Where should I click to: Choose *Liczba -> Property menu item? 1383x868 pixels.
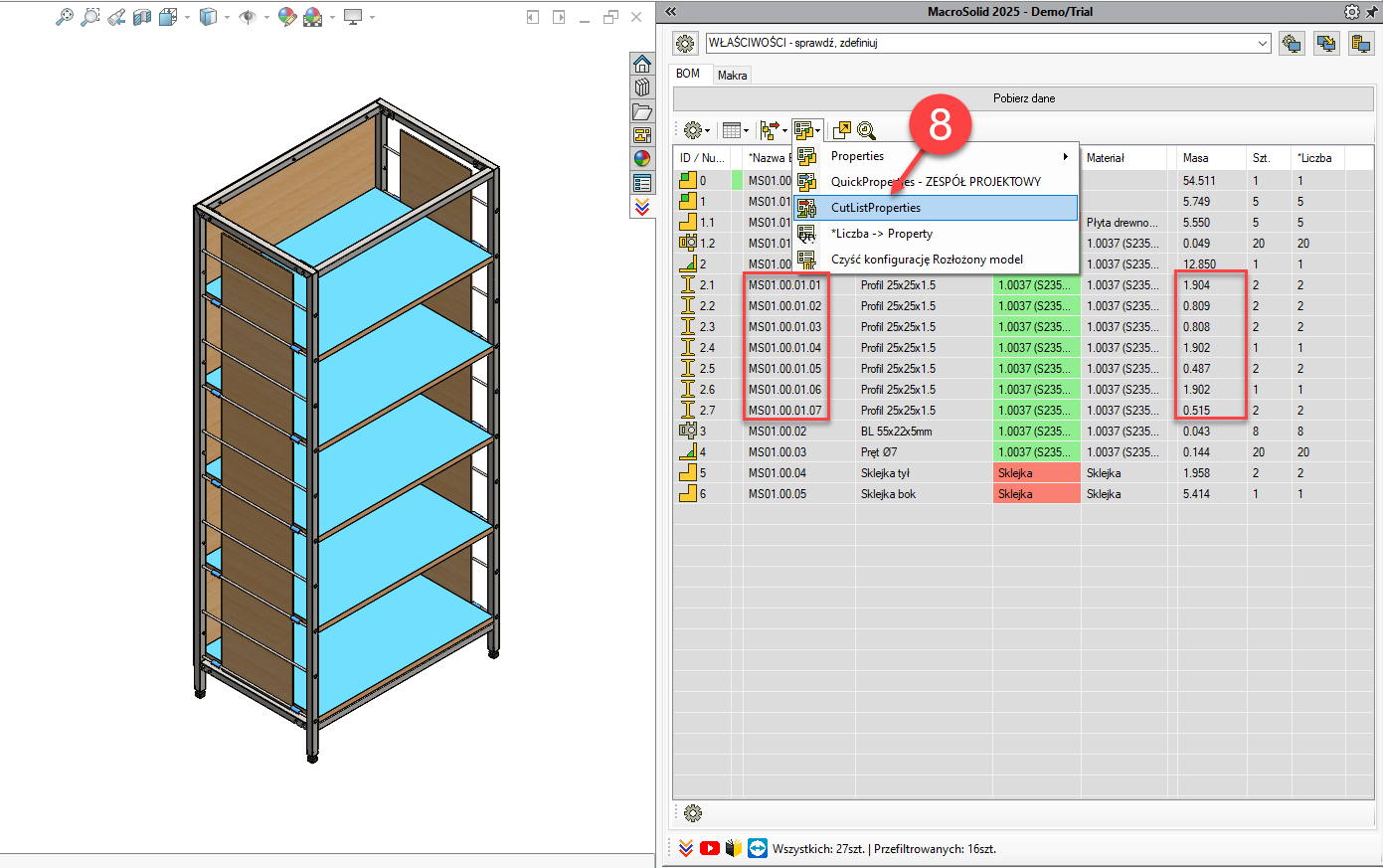(x=936, y=234)
